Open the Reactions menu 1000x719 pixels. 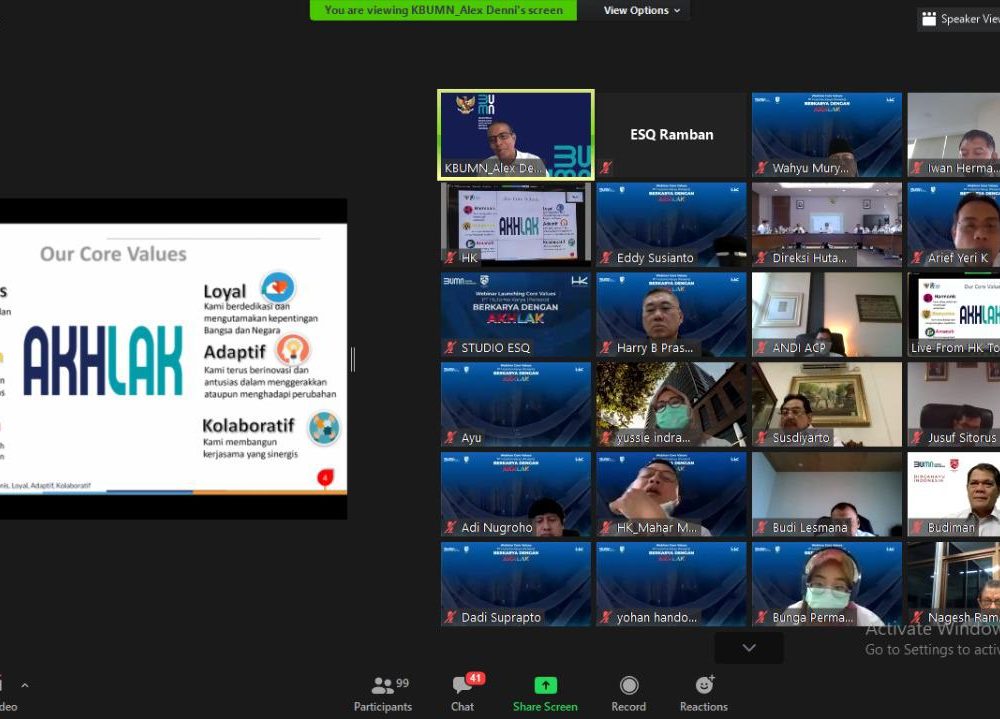coord(704,693)
